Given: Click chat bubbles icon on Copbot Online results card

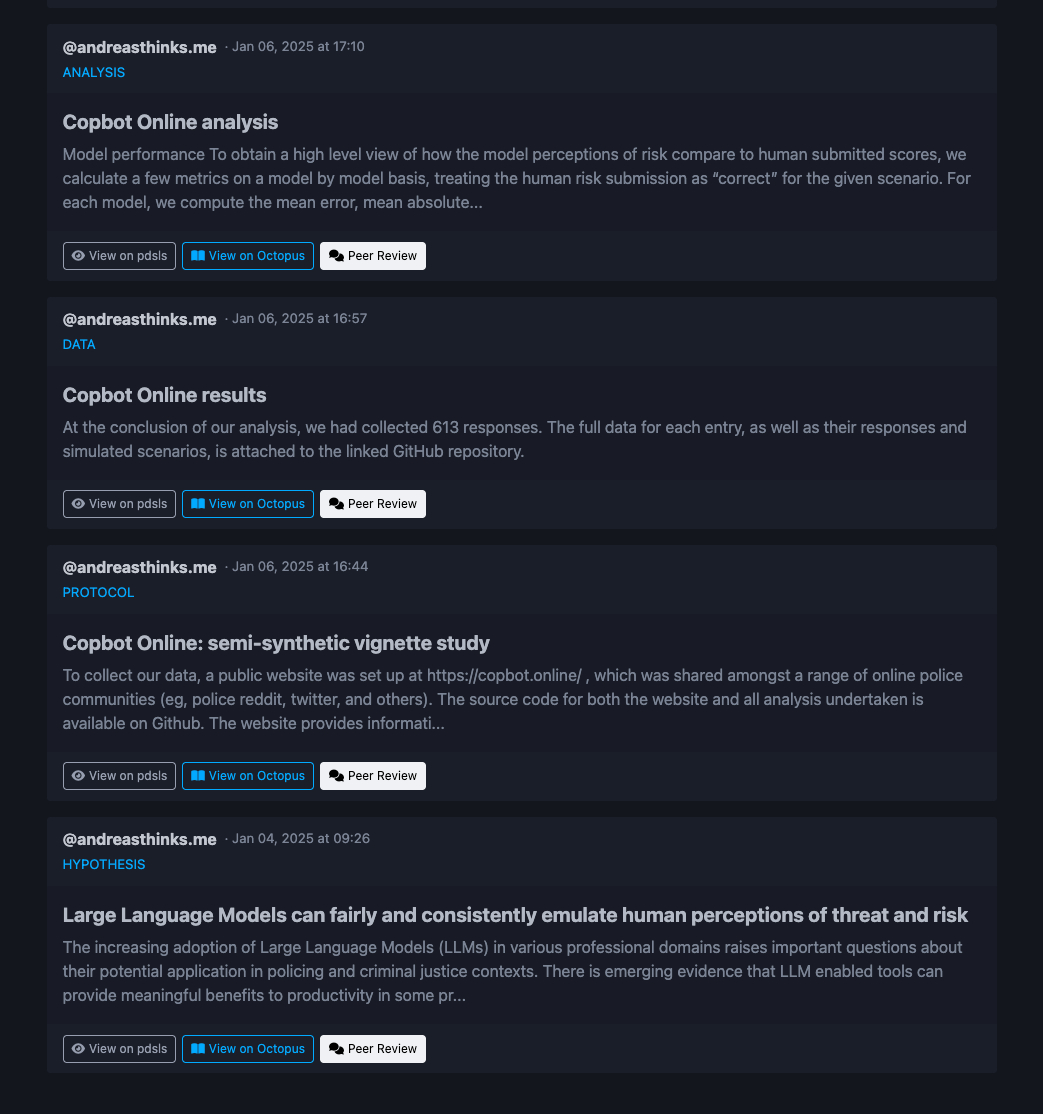Looking at the screenshot, I should point(336,504).
